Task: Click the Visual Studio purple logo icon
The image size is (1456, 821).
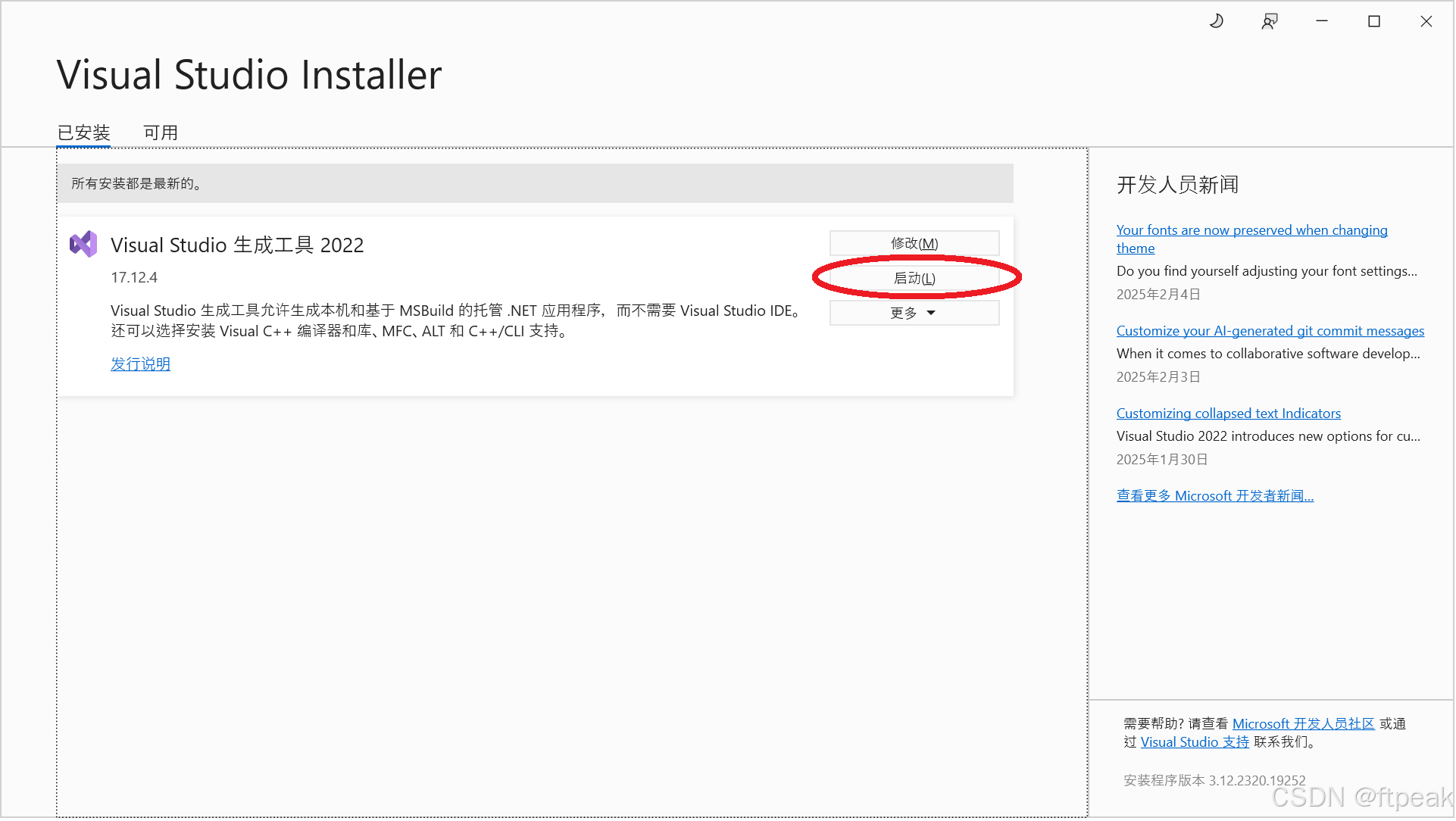Action: coord(83,245)
